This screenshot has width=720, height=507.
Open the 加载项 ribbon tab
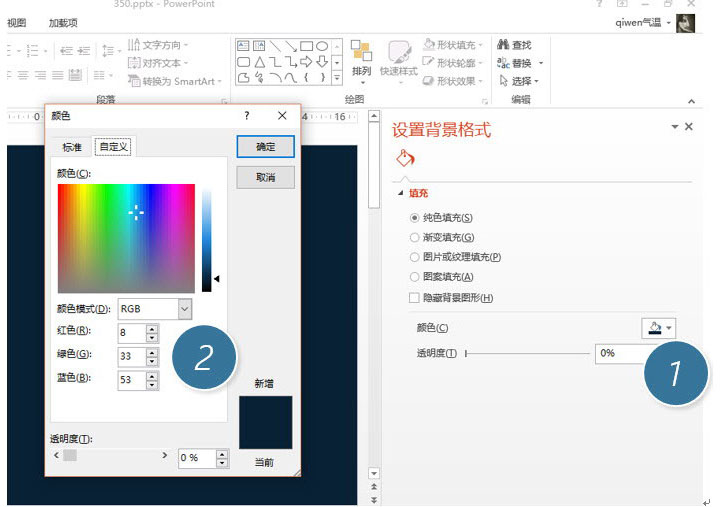(63, 22)
